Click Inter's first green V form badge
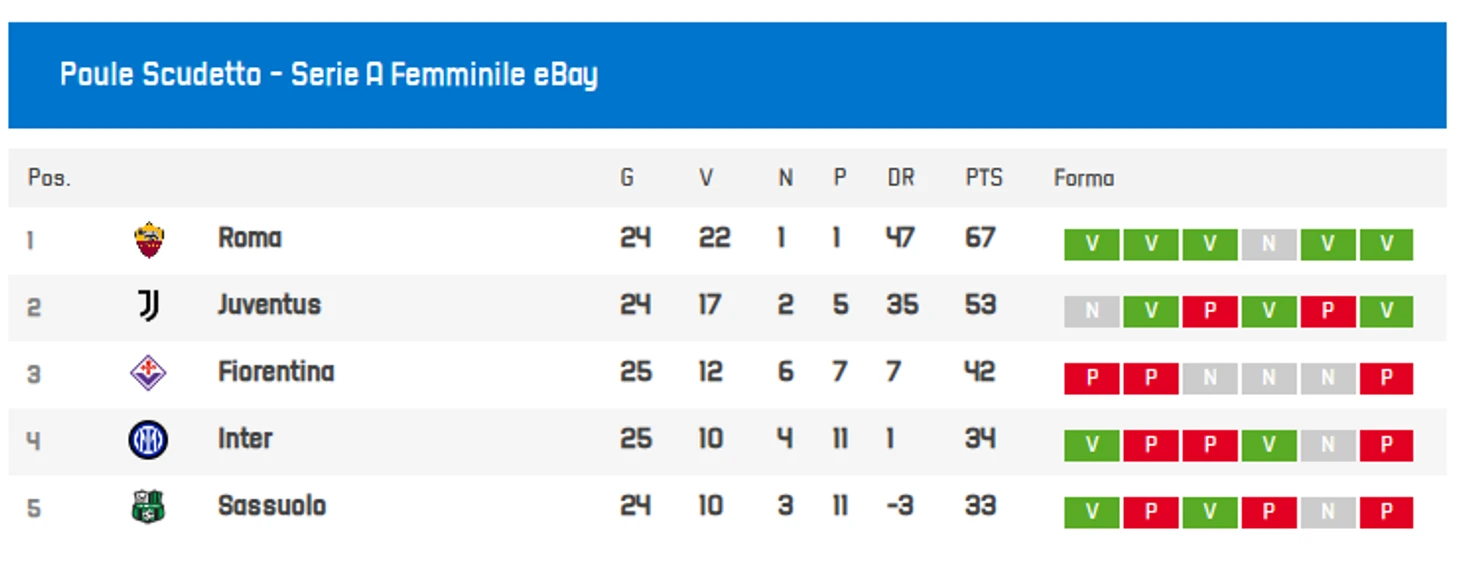Screen dimensions: 1460x567 [x=1091, y=446]
